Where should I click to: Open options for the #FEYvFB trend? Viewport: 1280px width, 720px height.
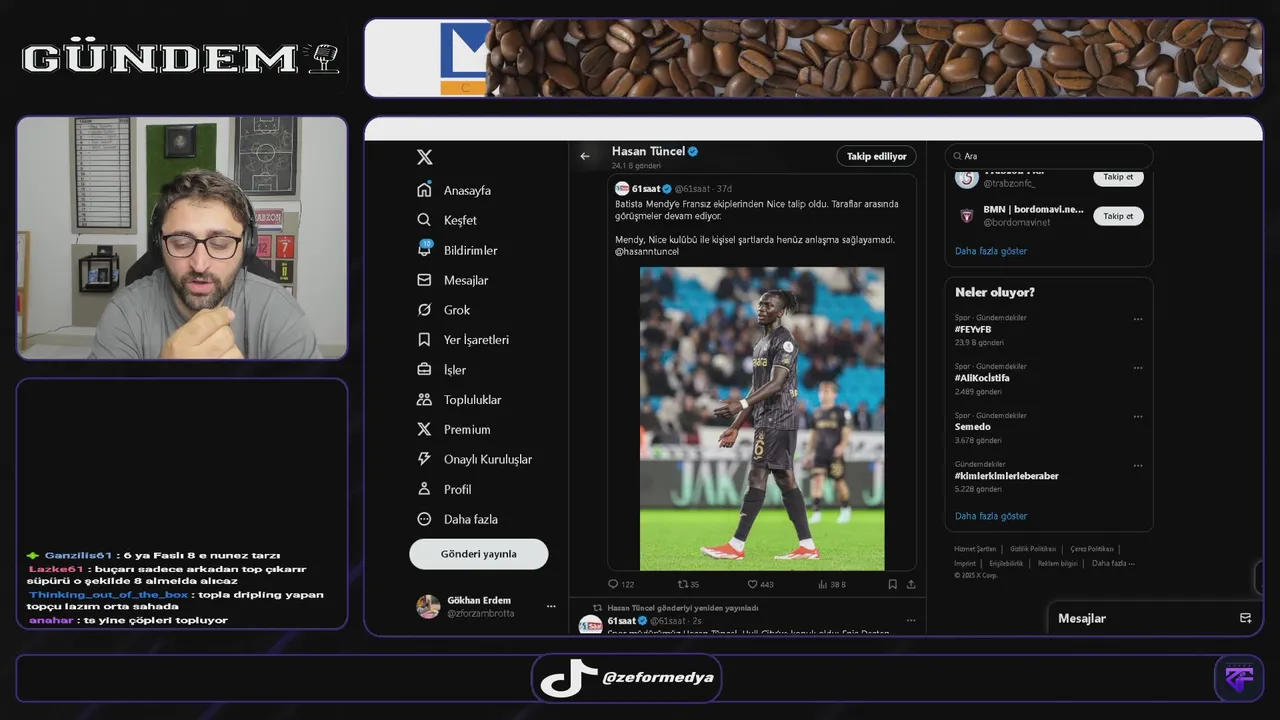(1138, 320)
